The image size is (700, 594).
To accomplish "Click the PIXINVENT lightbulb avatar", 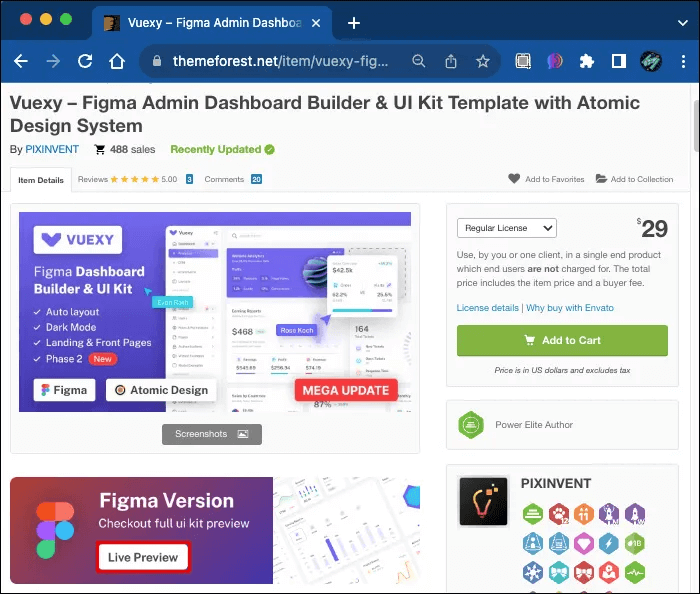I will click(483, 501).
